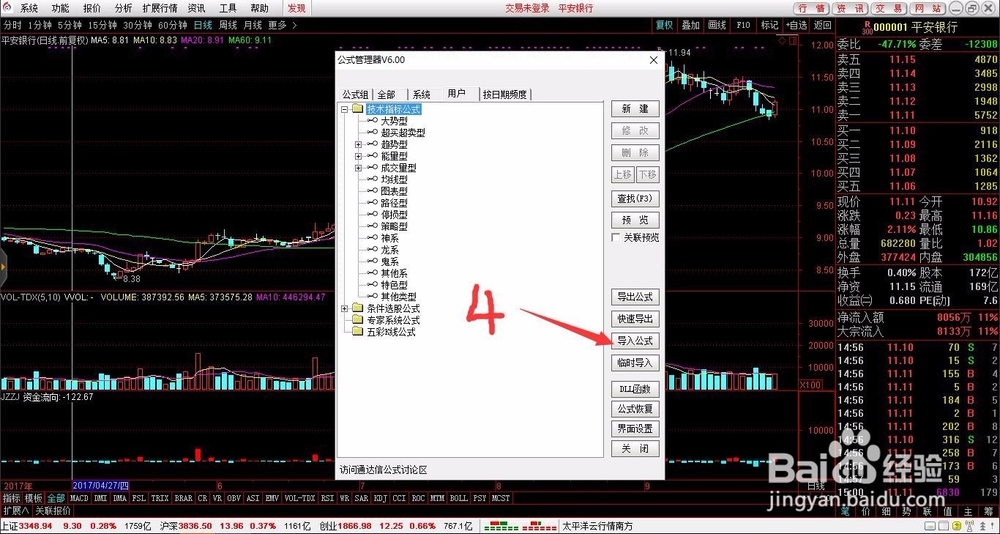Open the 分析 menu

(123, 8)
